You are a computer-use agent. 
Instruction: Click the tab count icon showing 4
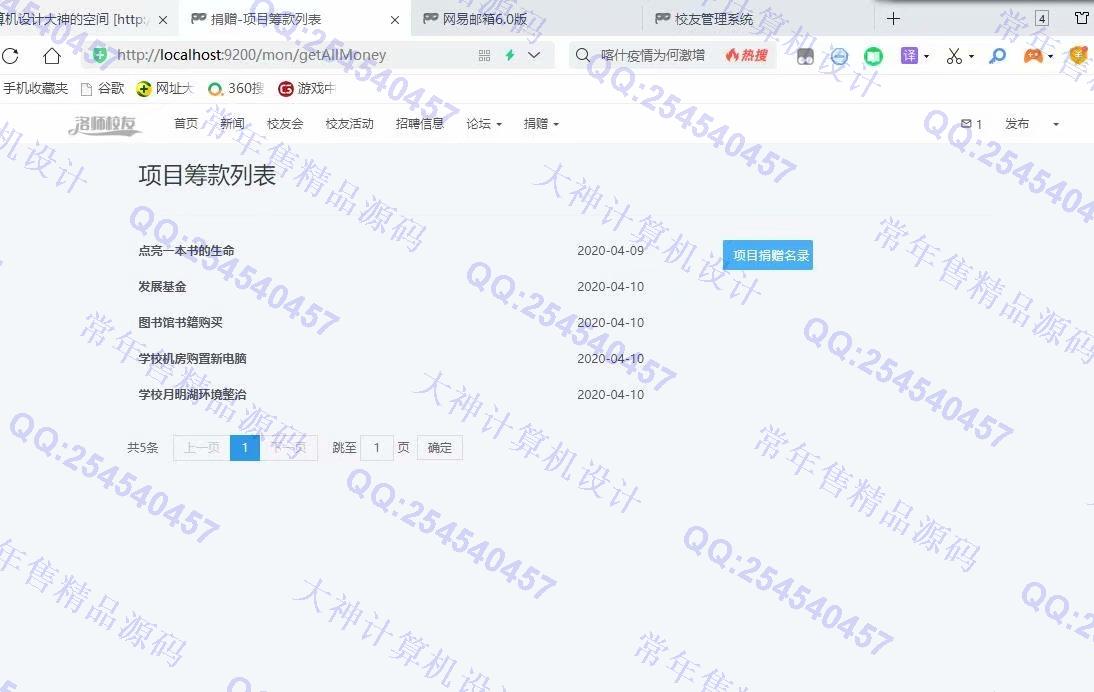[1042, 19]
